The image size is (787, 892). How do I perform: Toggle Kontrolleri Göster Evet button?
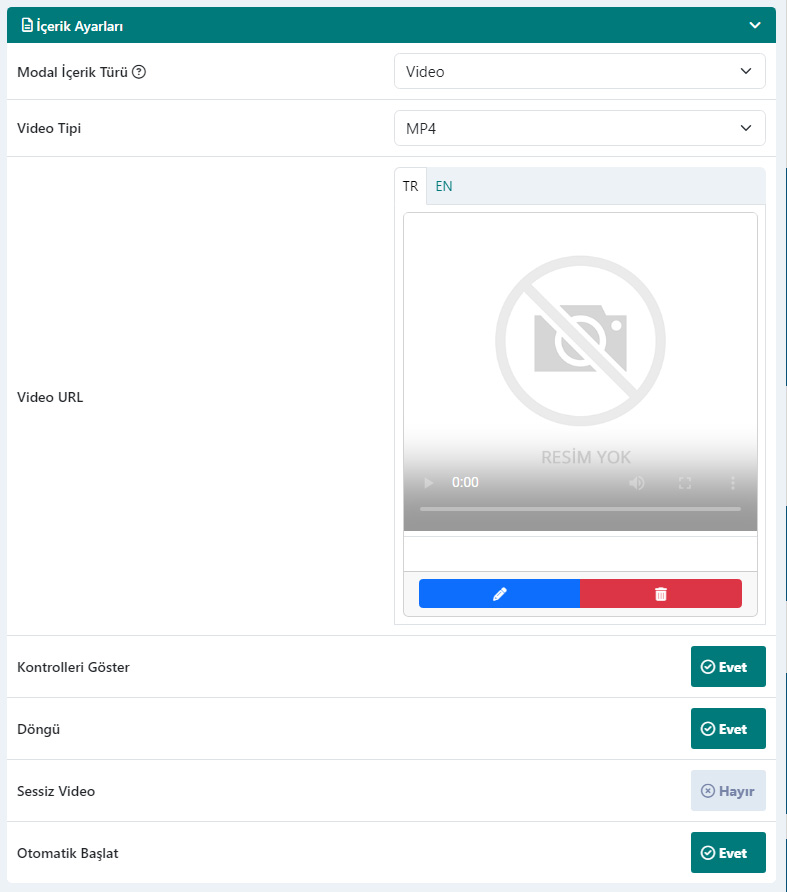pos(728,666)
